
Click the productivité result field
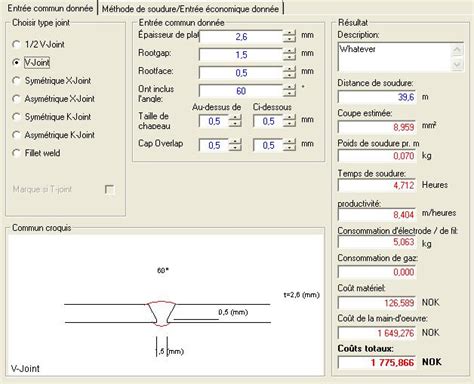tap(377, 214)
